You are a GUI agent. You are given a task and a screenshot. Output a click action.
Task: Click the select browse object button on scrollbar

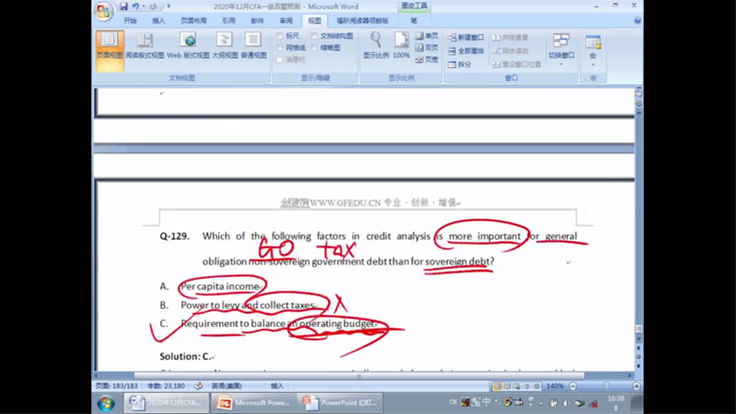[639, 356]
